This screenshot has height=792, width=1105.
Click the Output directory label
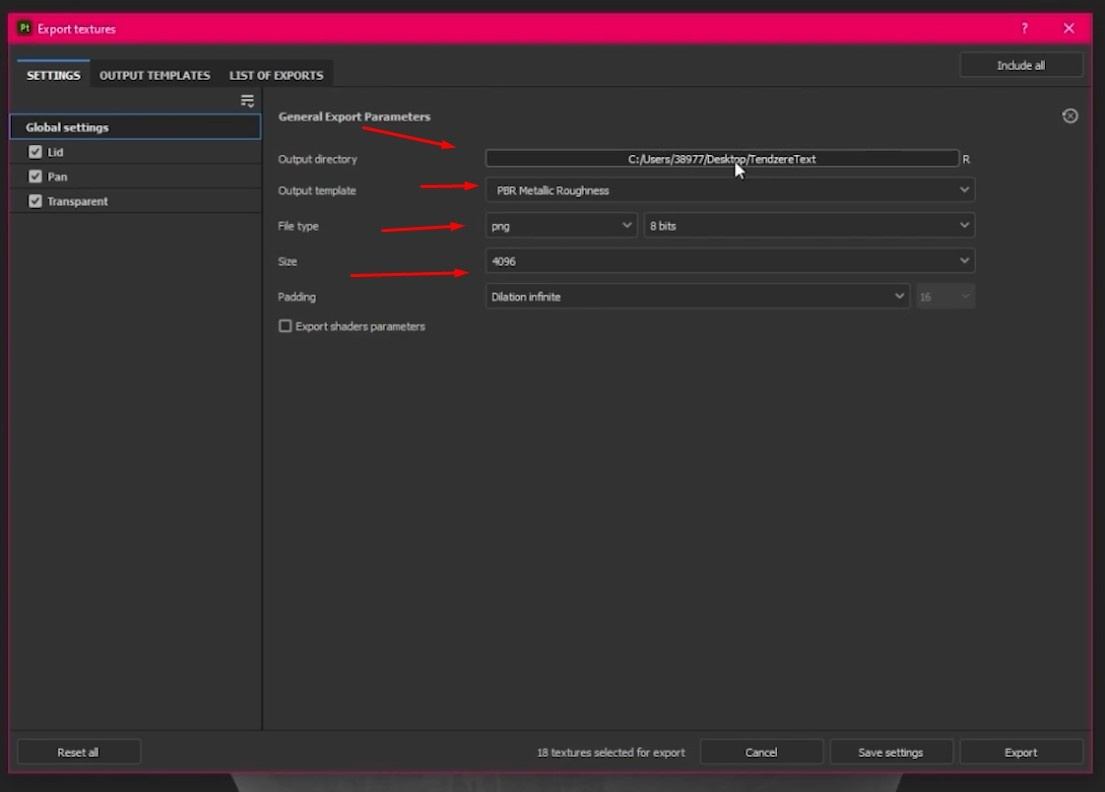[317, 159]
